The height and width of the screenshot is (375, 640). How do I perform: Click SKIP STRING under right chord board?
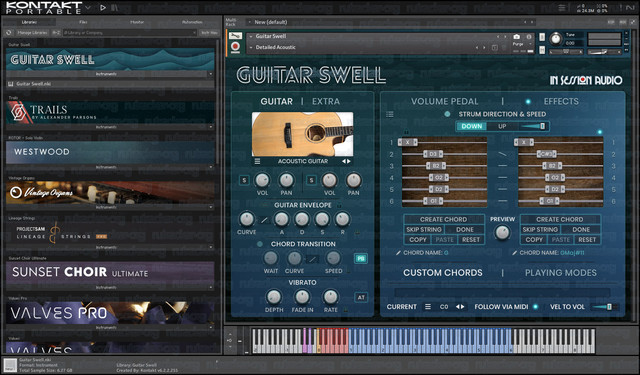[x=540, y=229]
